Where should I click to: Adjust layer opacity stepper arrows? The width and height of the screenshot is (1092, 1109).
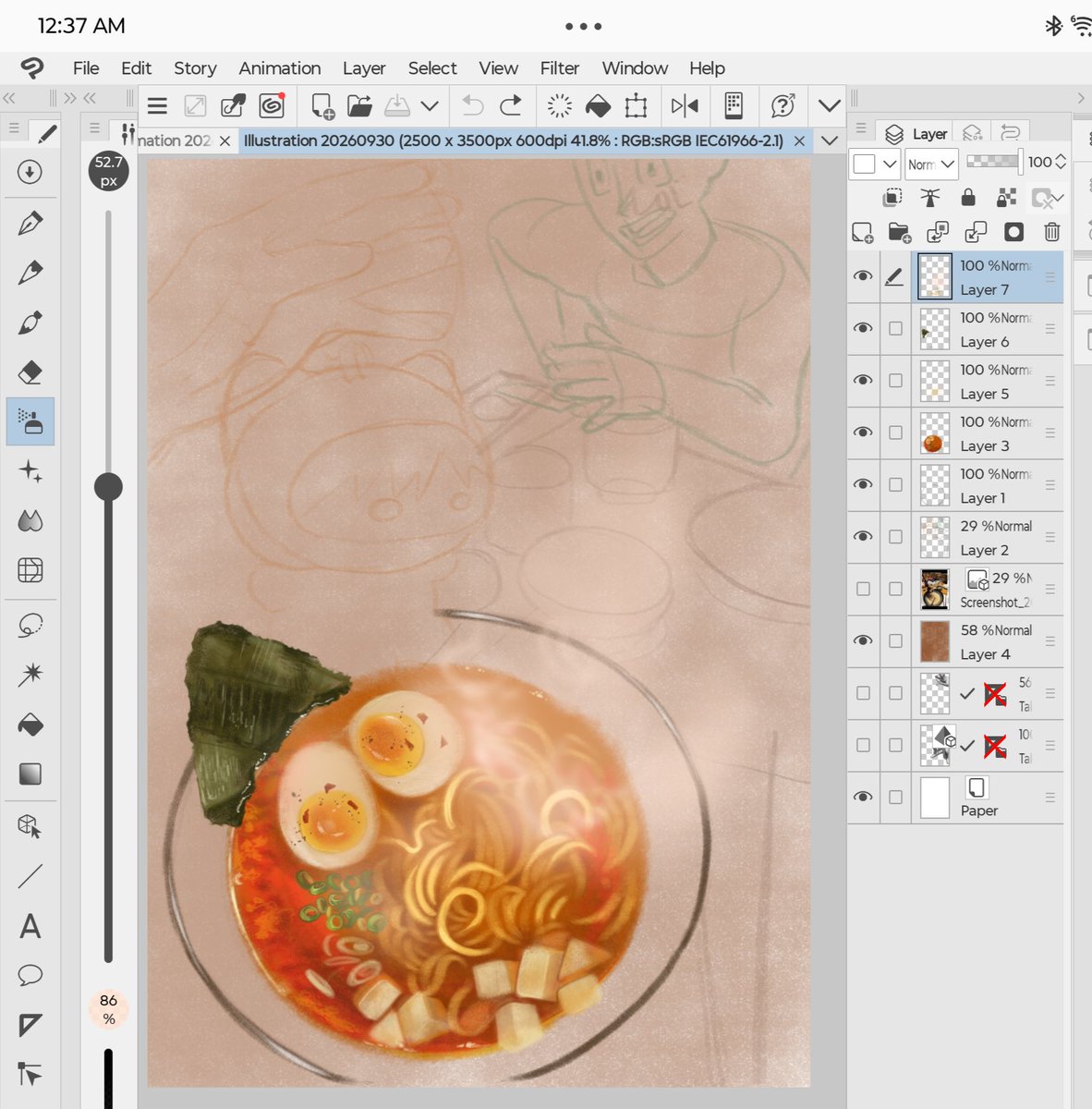pyautogui.click(x=1061, y=162)
